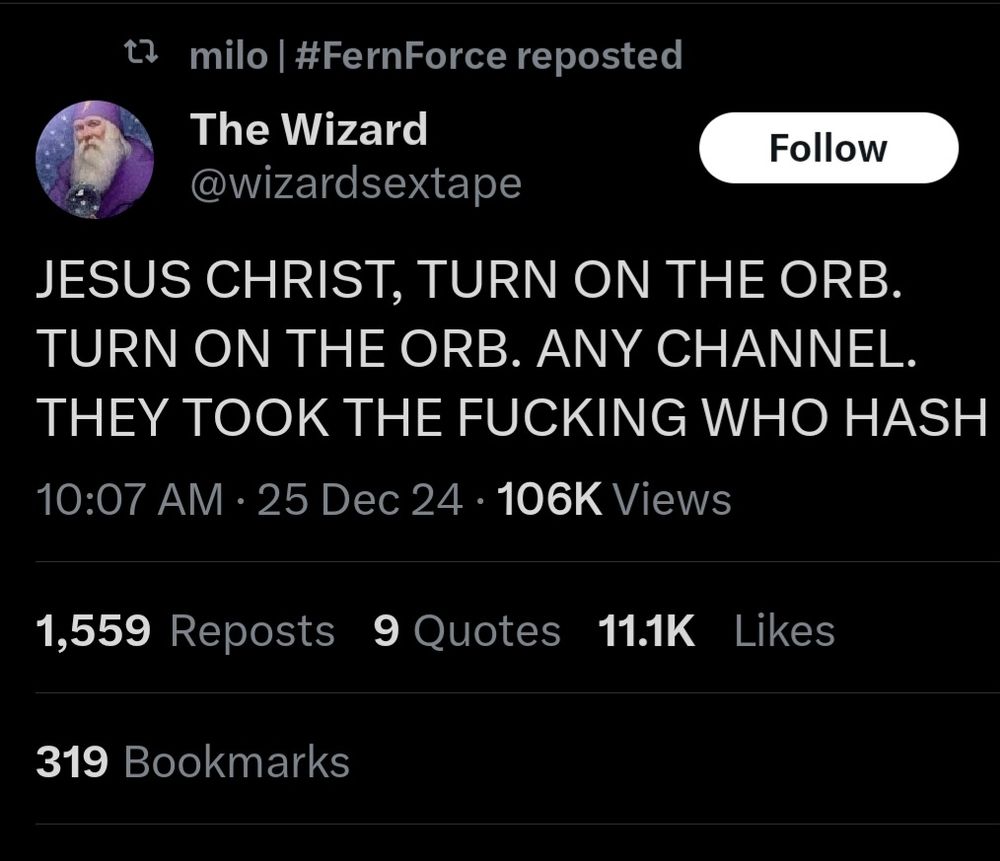Click the @wizardsextape handle

[x=355, y=183]
